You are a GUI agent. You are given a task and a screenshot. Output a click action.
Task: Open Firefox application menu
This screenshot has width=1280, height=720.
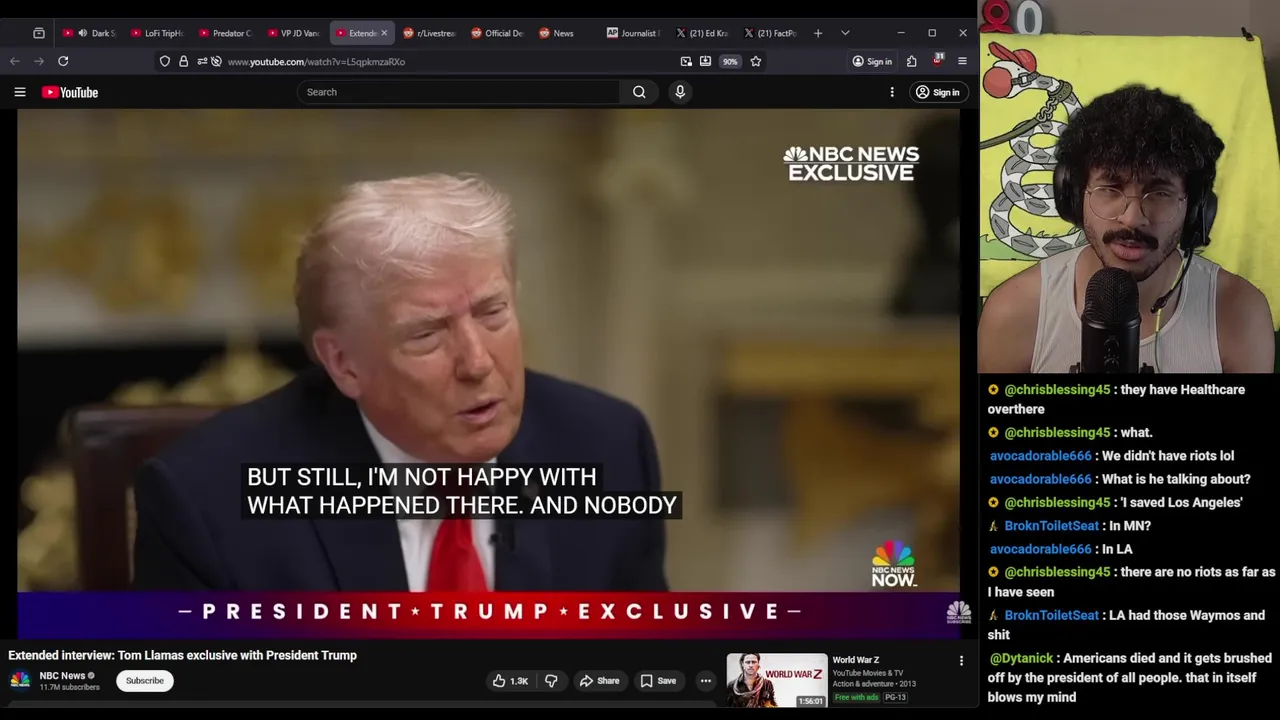tap(962, 61)
